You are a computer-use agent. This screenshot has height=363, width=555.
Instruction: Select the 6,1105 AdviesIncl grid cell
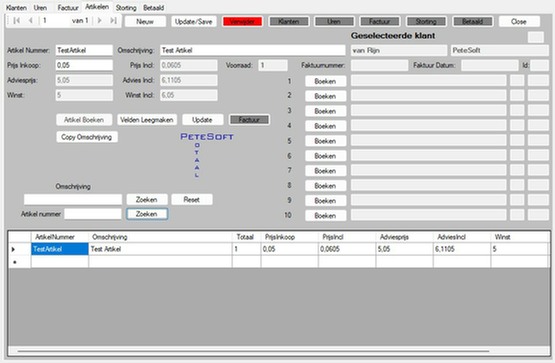(462, 249)
